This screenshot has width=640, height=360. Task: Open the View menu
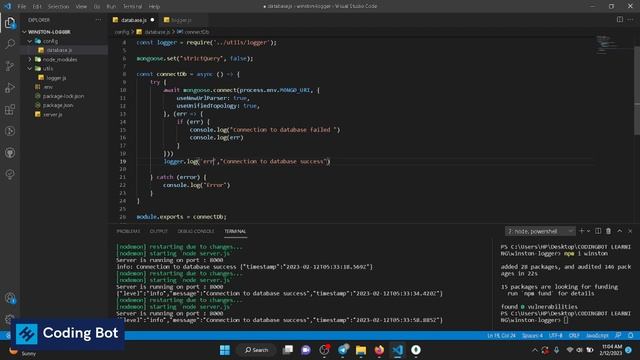point(81,7)
